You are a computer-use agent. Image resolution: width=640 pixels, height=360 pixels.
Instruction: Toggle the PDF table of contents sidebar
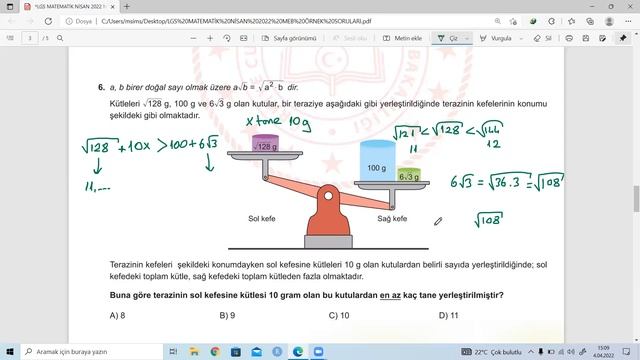coord(10,38)
